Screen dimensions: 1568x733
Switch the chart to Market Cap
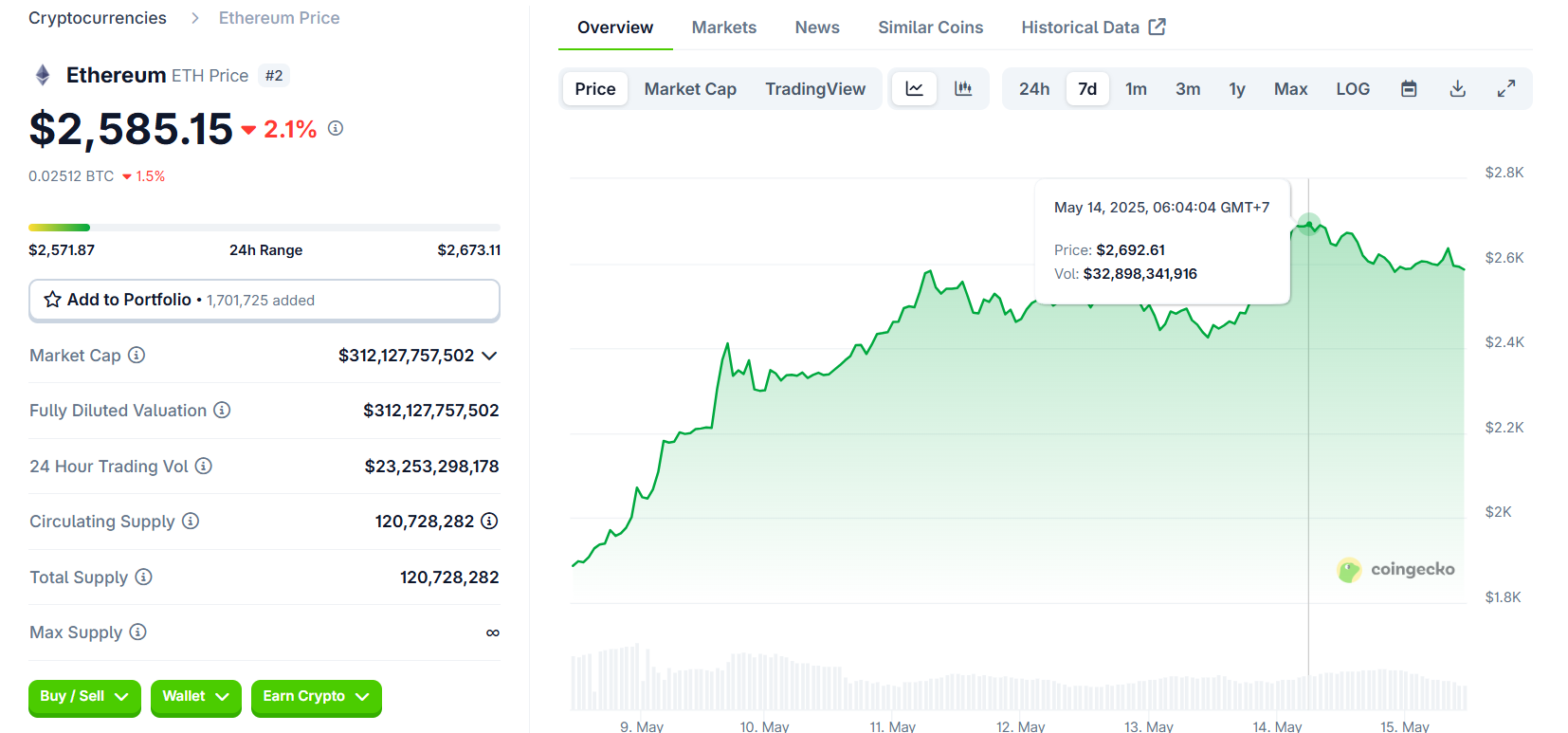pos(690,88)
